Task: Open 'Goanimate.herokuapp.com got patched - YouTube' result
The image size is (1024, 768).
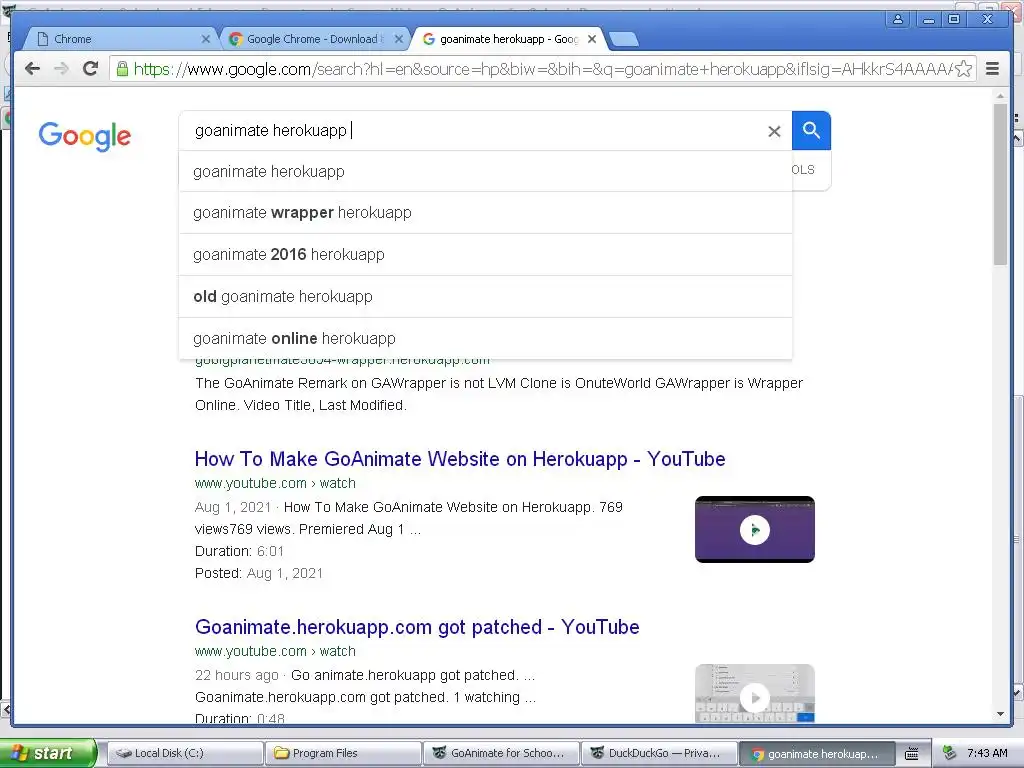Action: 417,627
